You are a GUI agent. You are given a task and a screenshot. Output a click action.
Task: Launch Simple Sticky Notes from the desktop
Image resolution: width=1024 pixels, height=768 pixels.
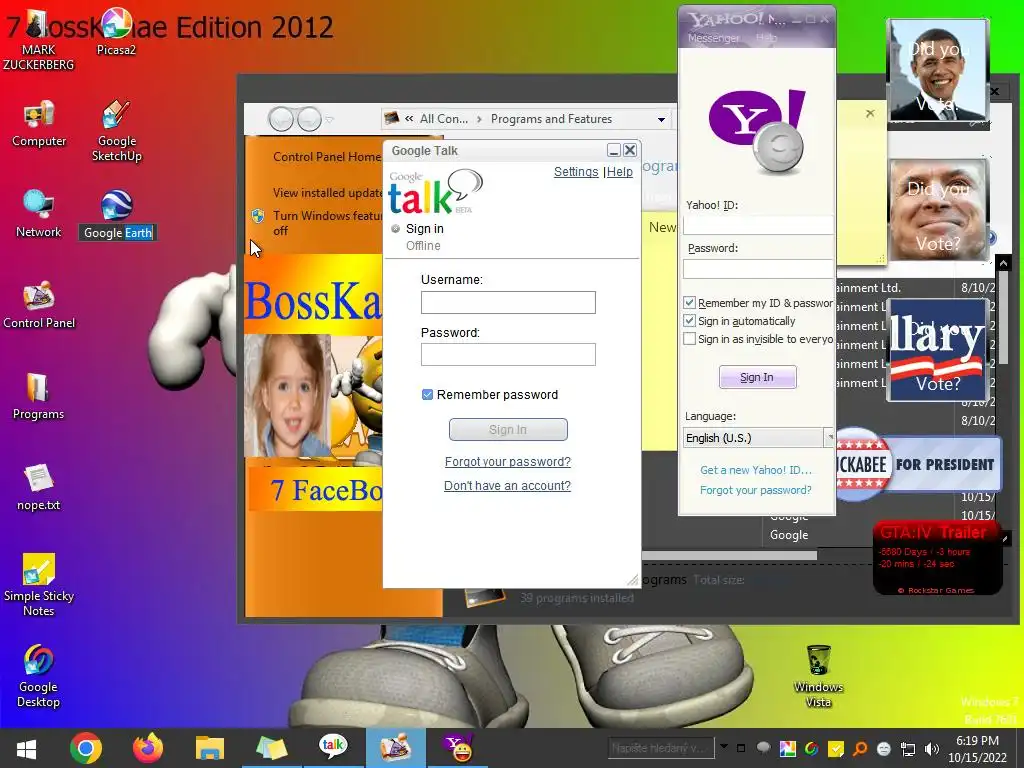[39, 584]
